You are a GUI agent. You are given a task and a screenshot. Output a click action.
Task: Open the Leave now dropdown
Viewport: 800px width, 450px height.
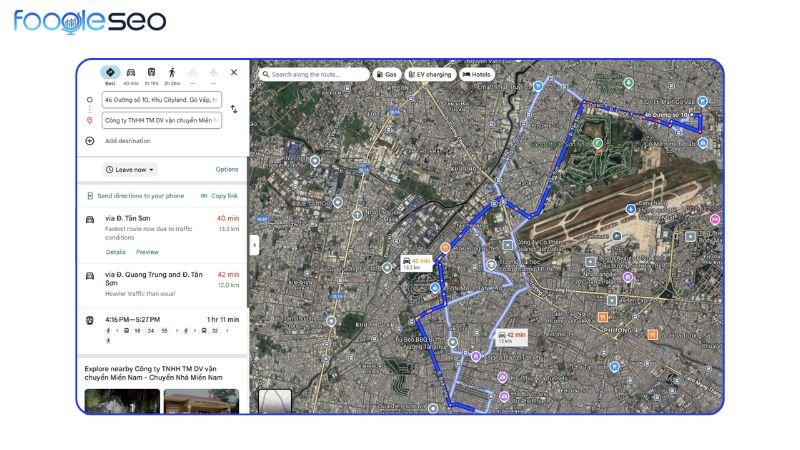[130, 170]
